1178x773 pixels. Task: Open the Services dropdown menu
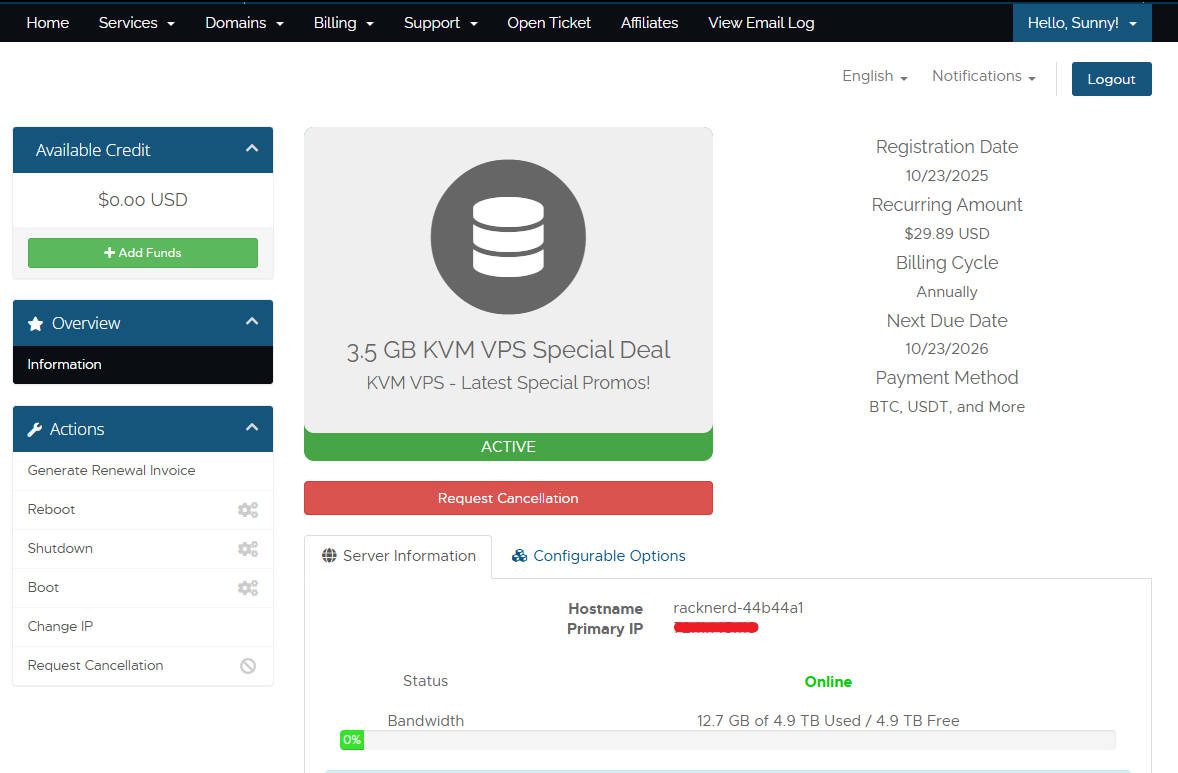pos(137,23)
